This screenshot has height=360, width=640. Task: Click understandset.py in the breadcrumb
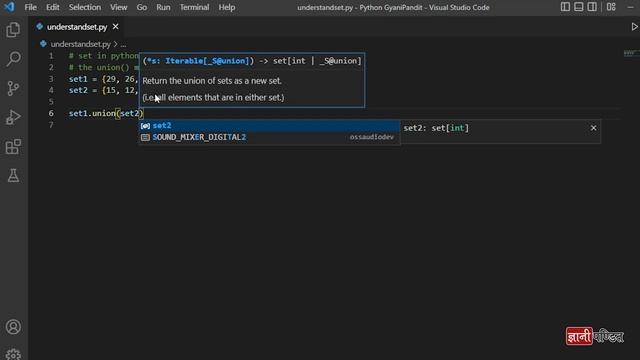[x=80, y=44]
